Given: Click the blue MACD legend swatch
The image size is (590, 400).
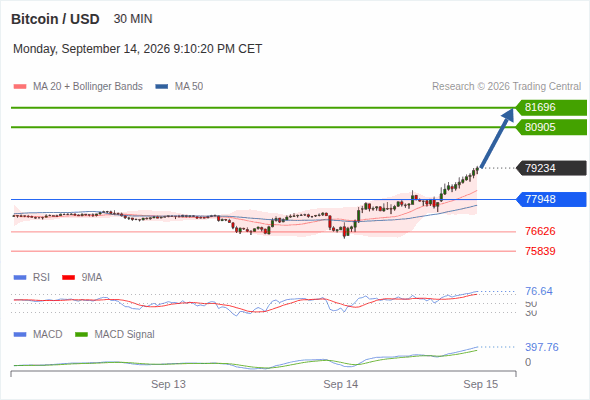Looking at the screenshot, I should point(20,335).
